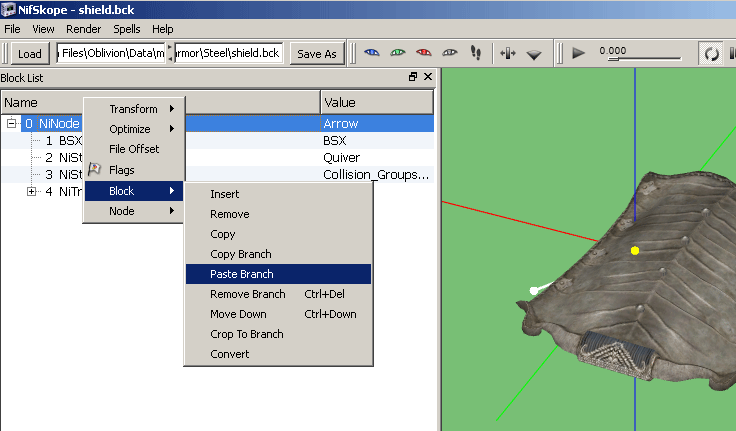
Task: Click the load file path field
Action: (x=111, y=53)
